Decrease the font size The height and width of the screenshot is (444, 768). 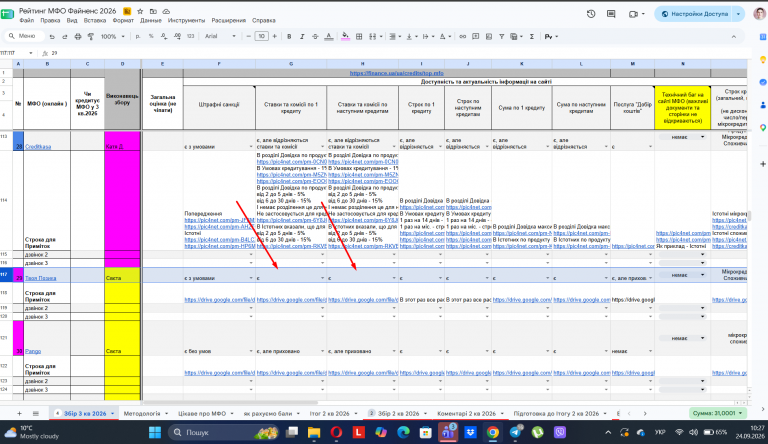click(249, 36)
